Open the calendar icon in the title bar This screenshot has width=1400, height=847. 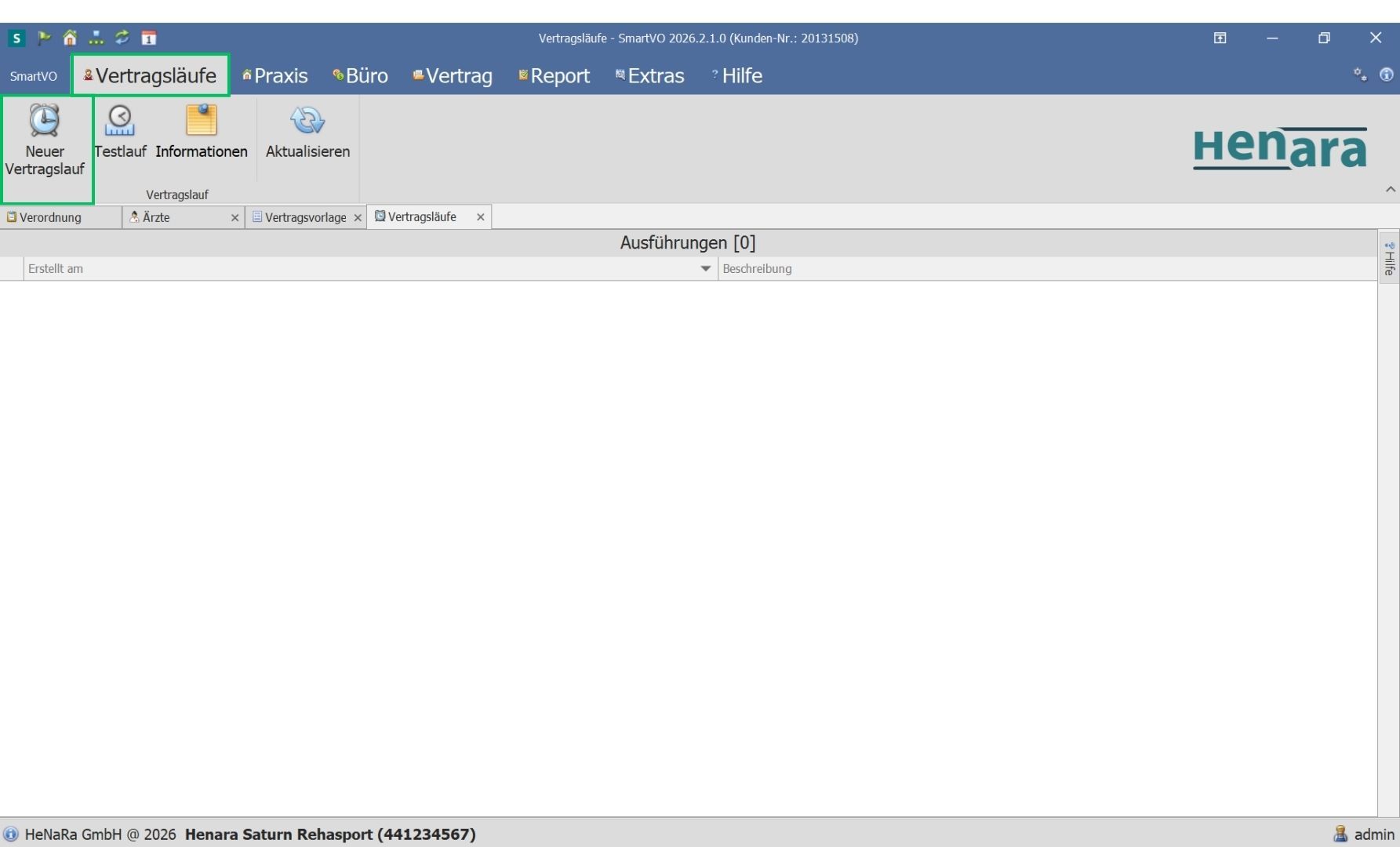[148, 38]
